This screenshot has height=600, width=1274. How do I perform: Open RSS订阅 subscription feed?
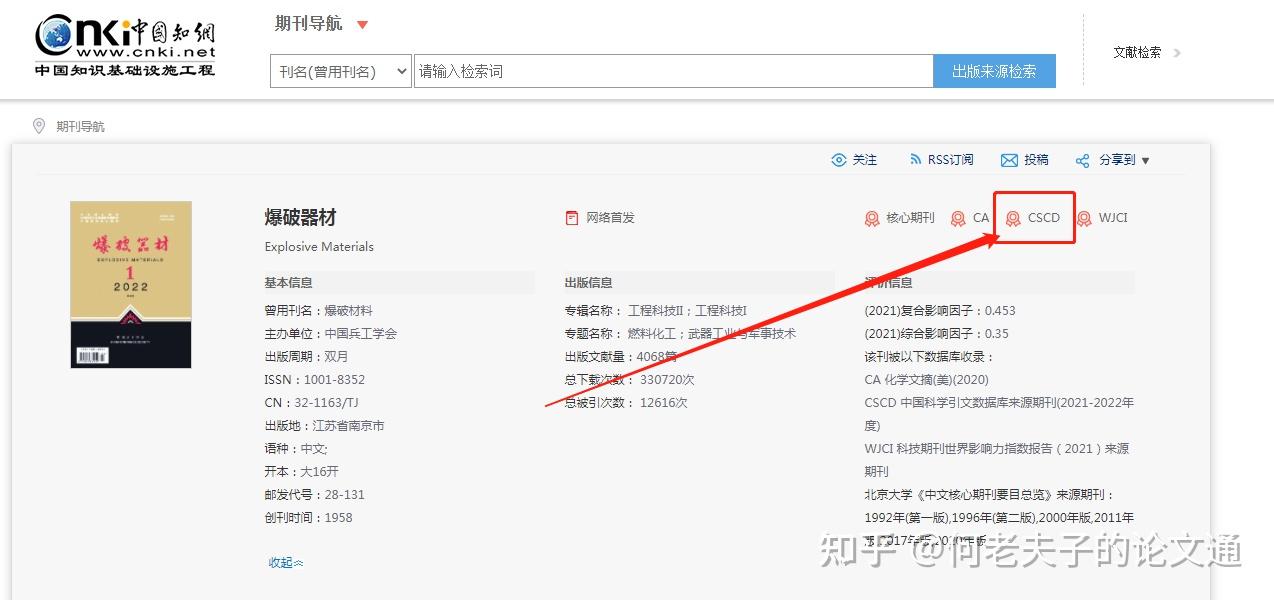coord(940,159)
